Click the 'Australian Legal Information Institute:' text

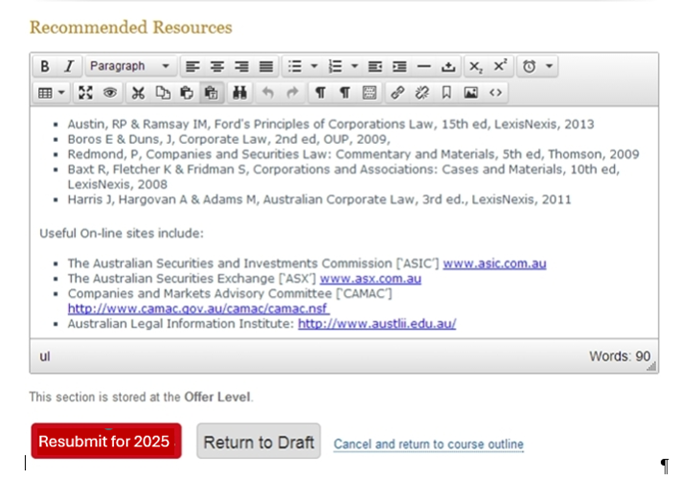(181, 324)
